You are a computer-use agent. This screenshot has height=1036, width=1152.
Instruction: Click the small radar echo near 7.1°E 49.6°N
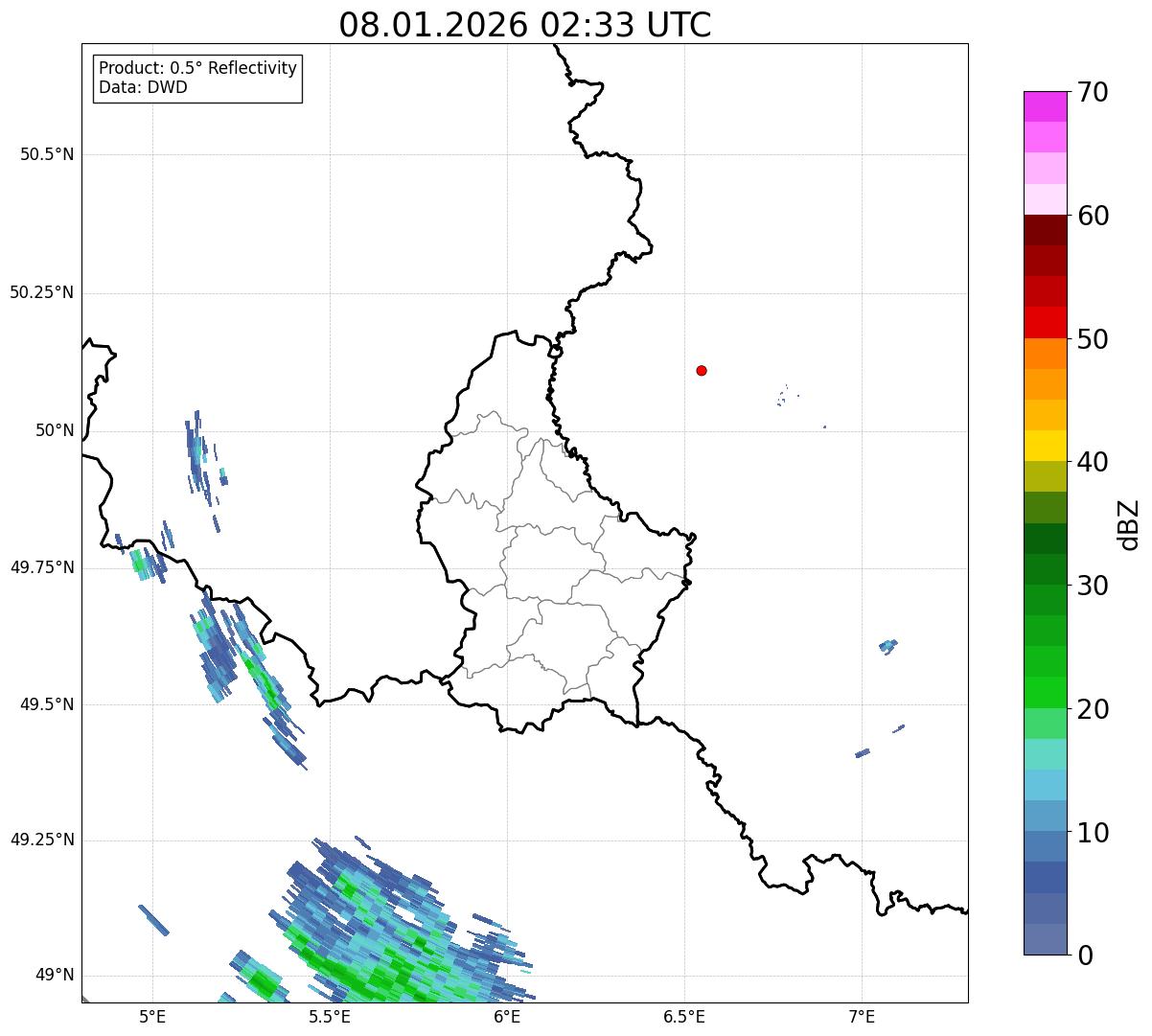pyautogui.click(x=888, y=646)
